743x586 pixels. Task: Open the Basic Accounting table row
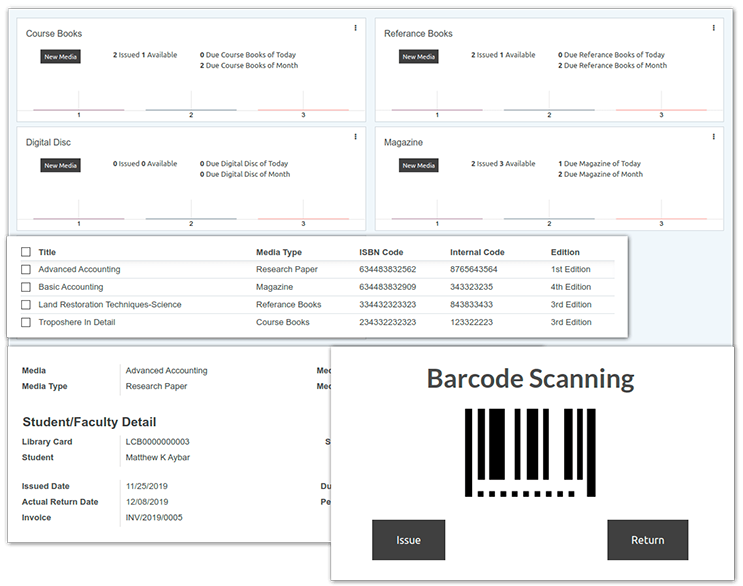tap(317, 287)
